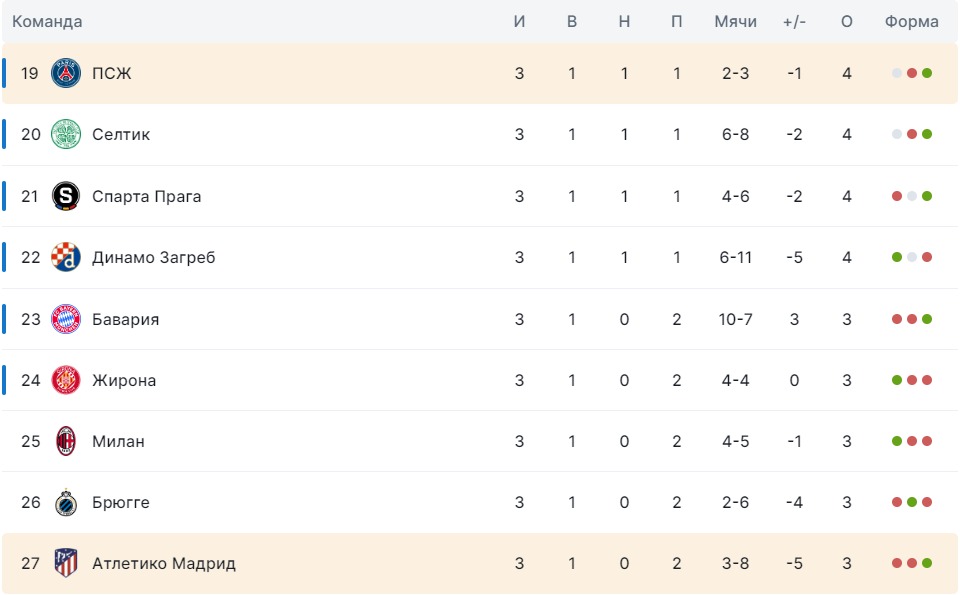Select the Атлетико Мадрид team name
The image size is (960, 595).
pos(163,563)
